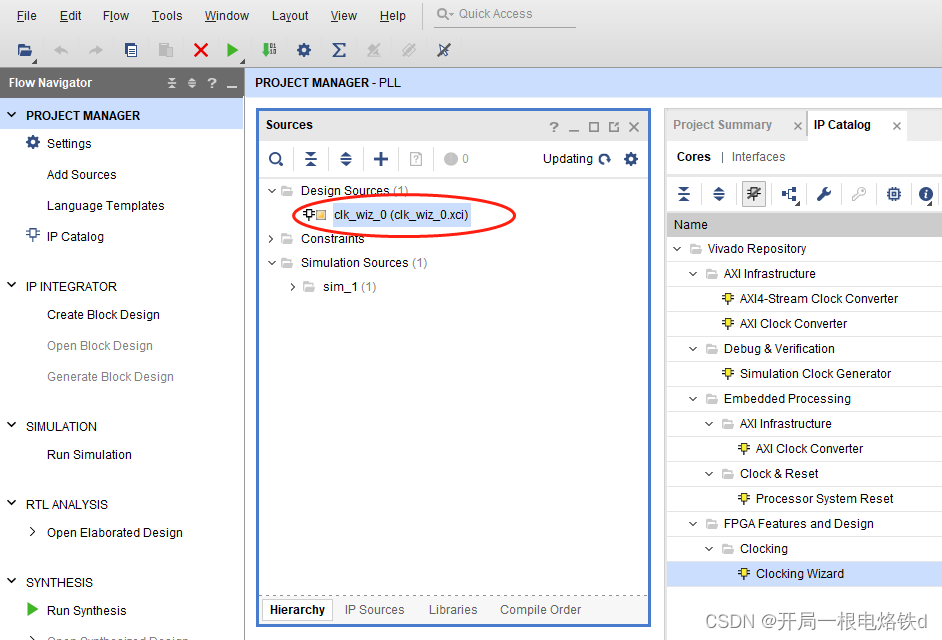This screenshot has height=640, width=942.
Task: Collapse the FPGA Features and Design node
Action: (x=693, y=523)
